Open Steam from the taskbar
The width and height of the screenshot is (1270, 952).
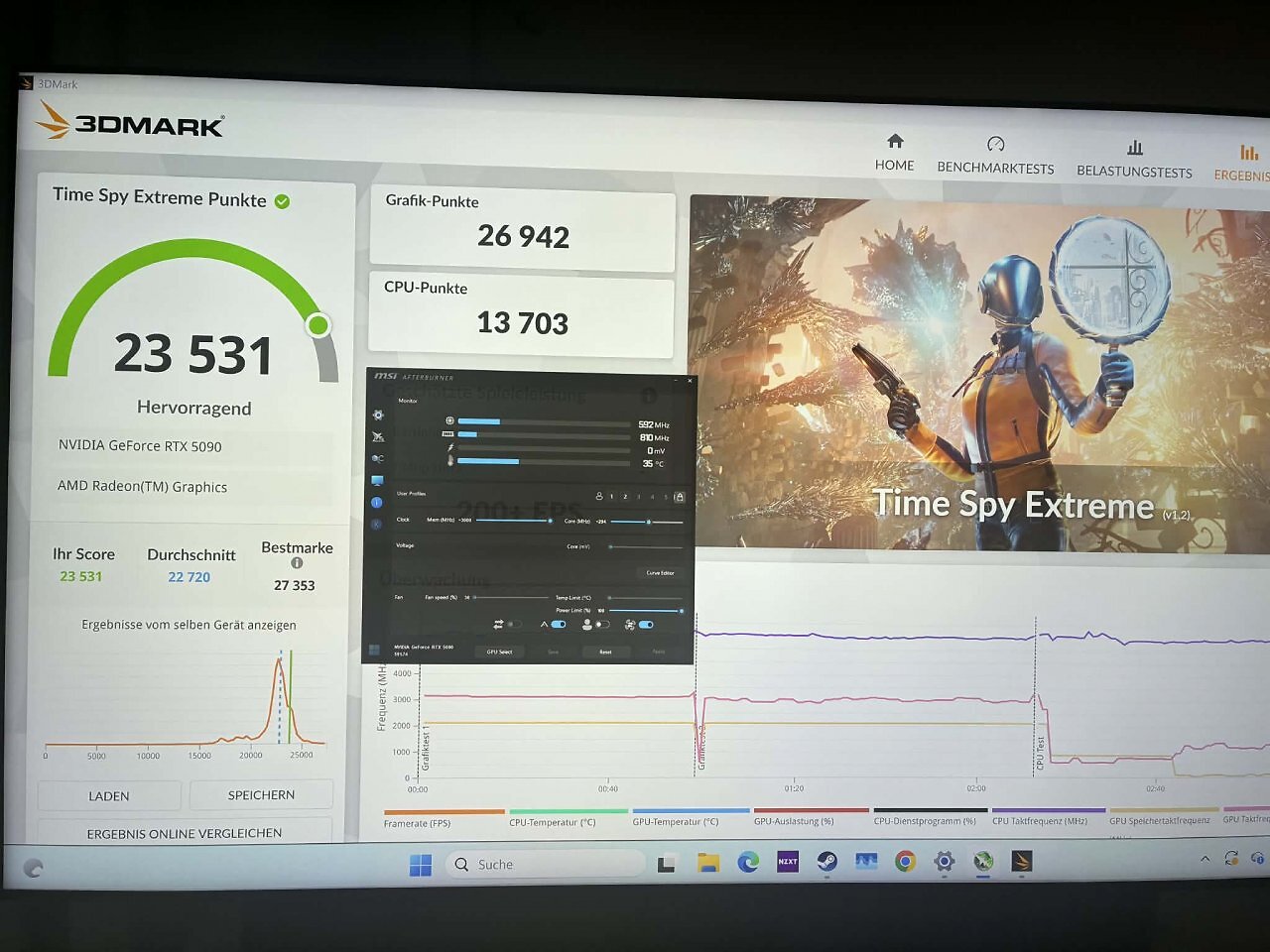826,861
